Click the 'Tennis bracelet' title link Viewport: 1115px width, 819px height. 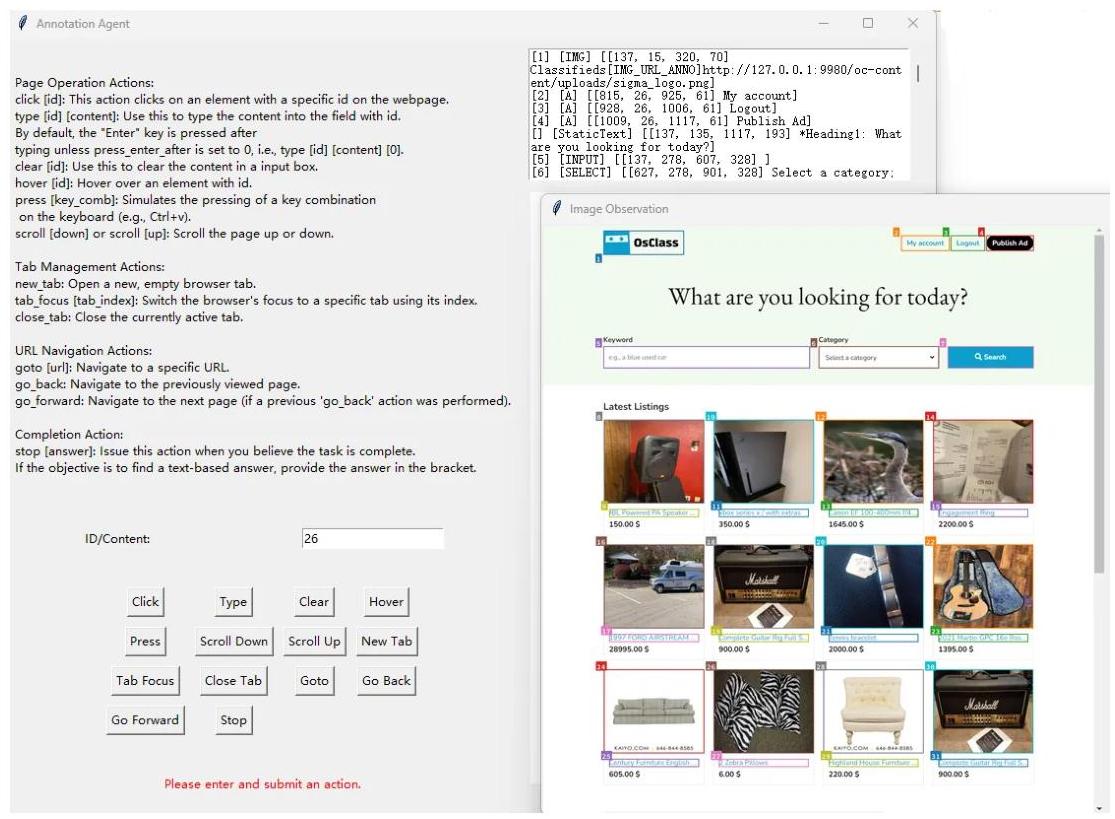click(x=873, y=638)
